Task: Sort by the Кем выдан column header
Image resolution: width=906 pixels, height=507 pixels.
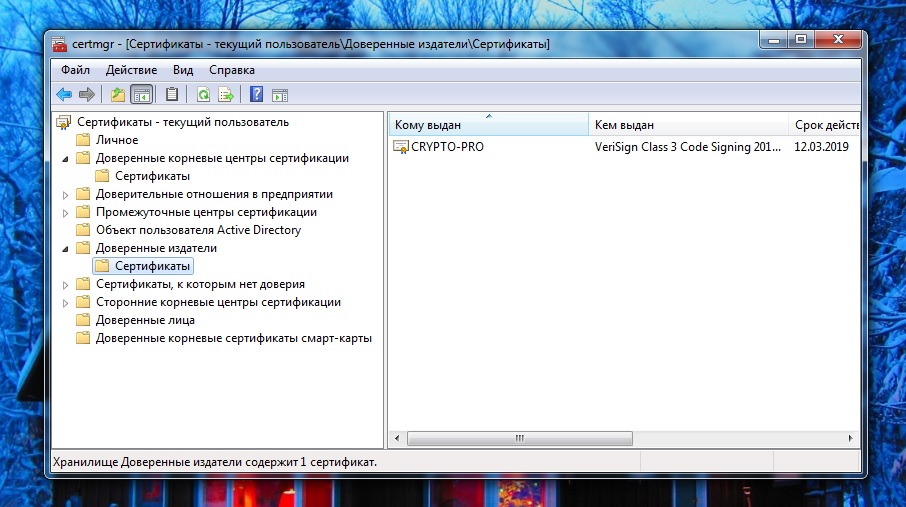Action: pyautogui.click(x=687, y=125)
